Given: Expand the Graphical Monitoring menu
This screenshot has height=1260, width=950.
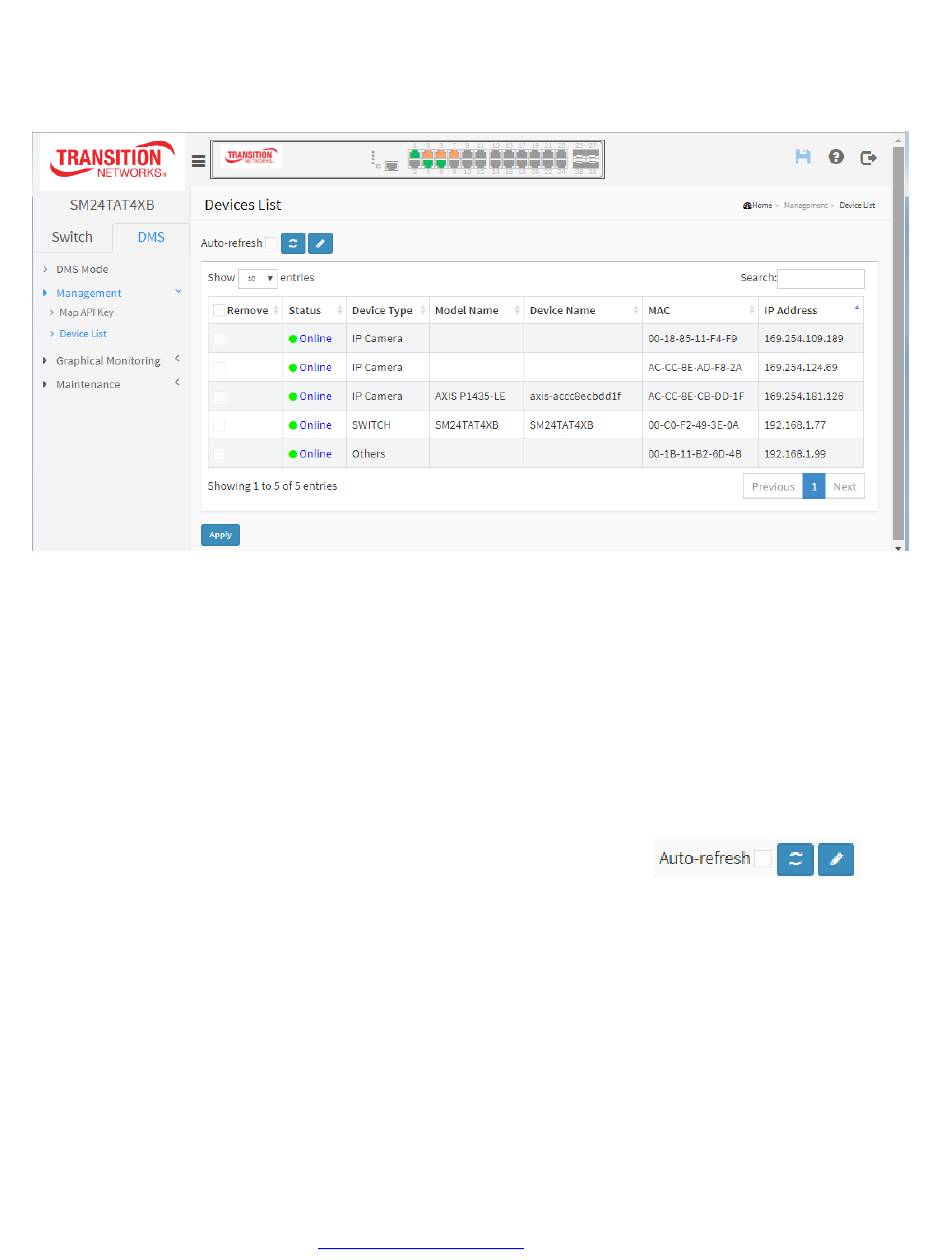Looking at the screenshot, I should 107,361.
